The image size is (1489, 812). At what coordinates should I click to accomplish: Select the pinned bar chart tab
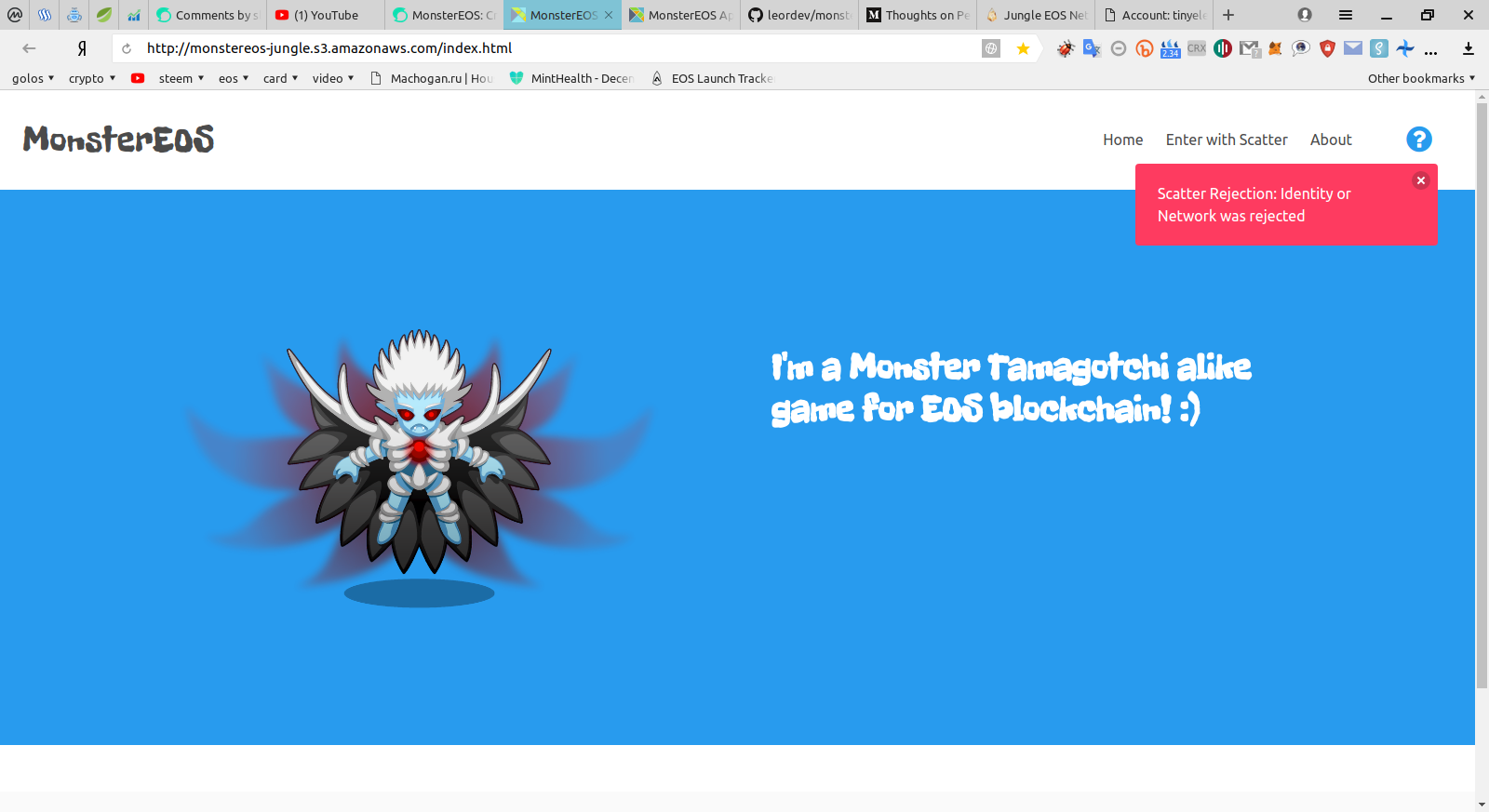134,15
